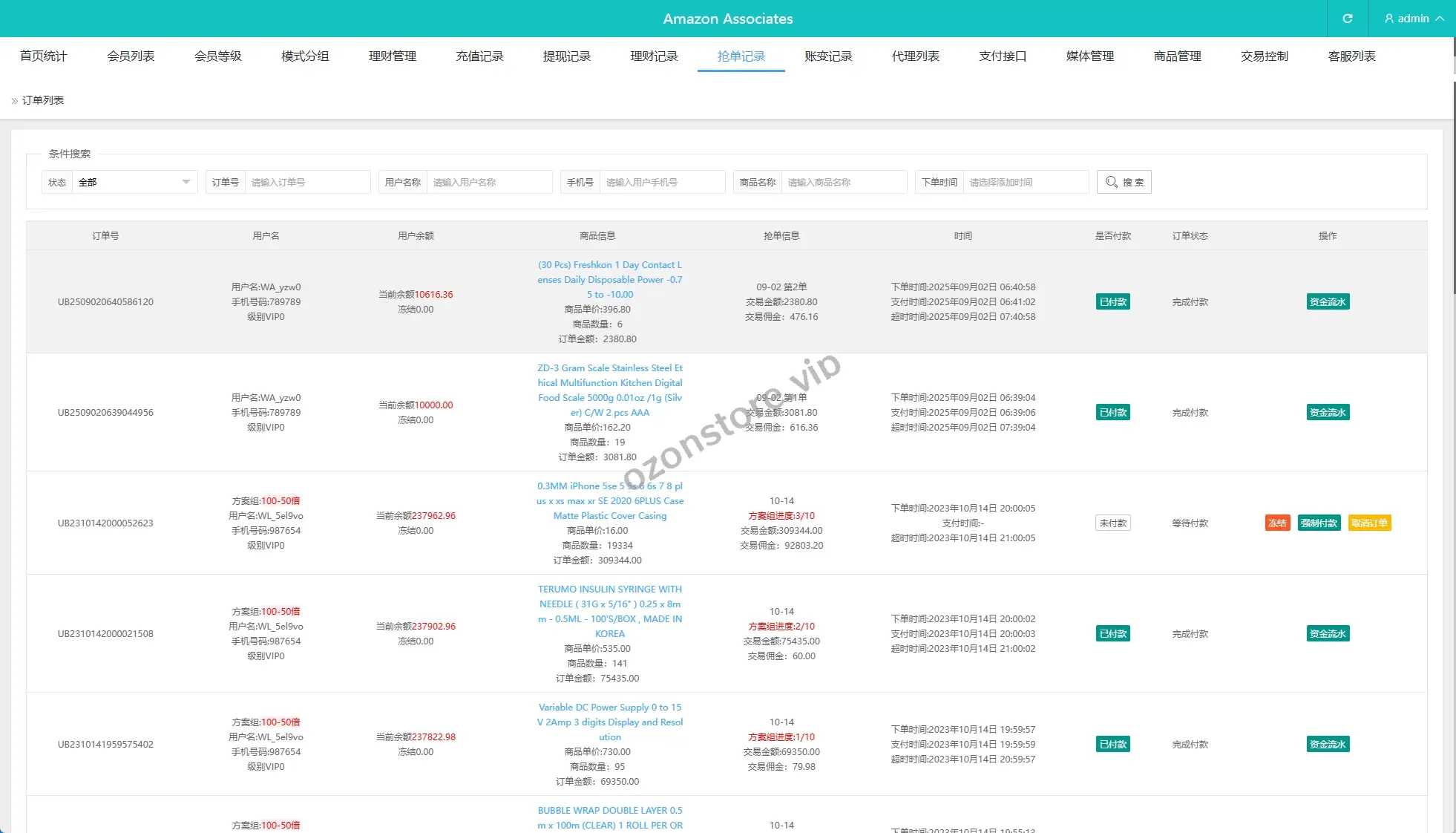This screenshot has height=833, width=1456.
Task: Click the admin user profile icon
Action: click(x=1389, y=19)
